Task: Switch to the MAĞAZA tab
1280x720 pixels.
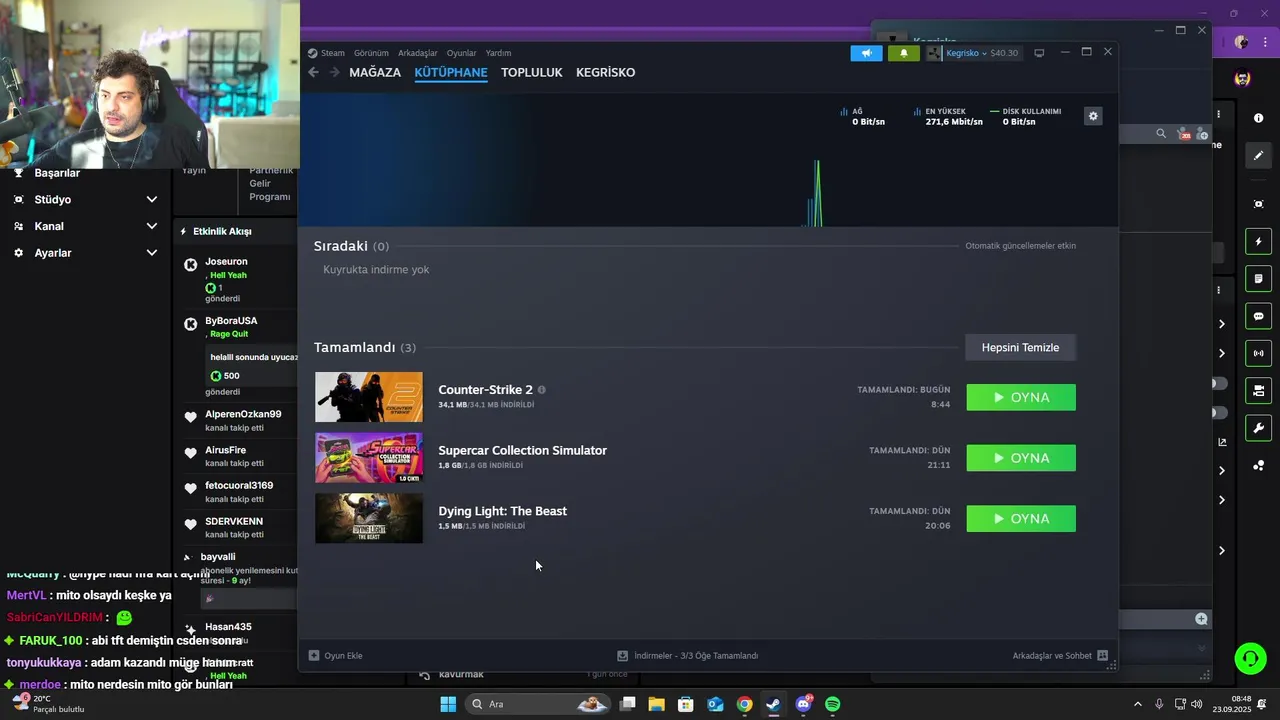Action: click(375, 72)
